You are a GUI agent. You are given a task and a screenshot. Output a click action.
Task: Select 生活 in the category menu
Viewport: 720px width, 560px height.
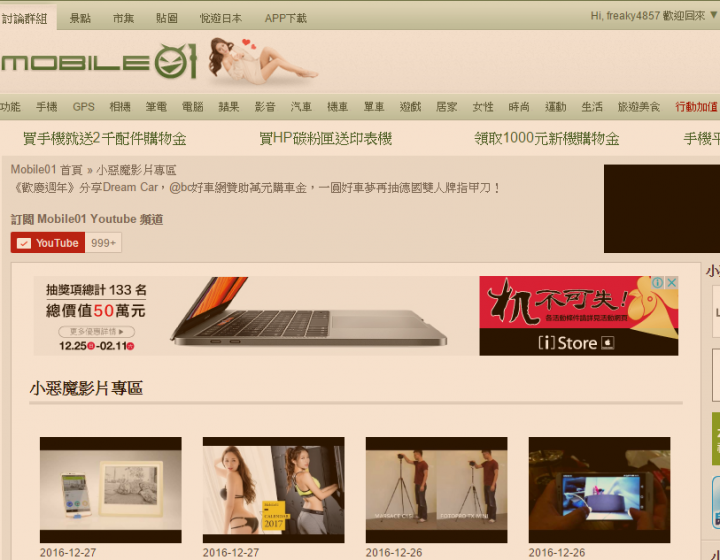coord(592,107)
